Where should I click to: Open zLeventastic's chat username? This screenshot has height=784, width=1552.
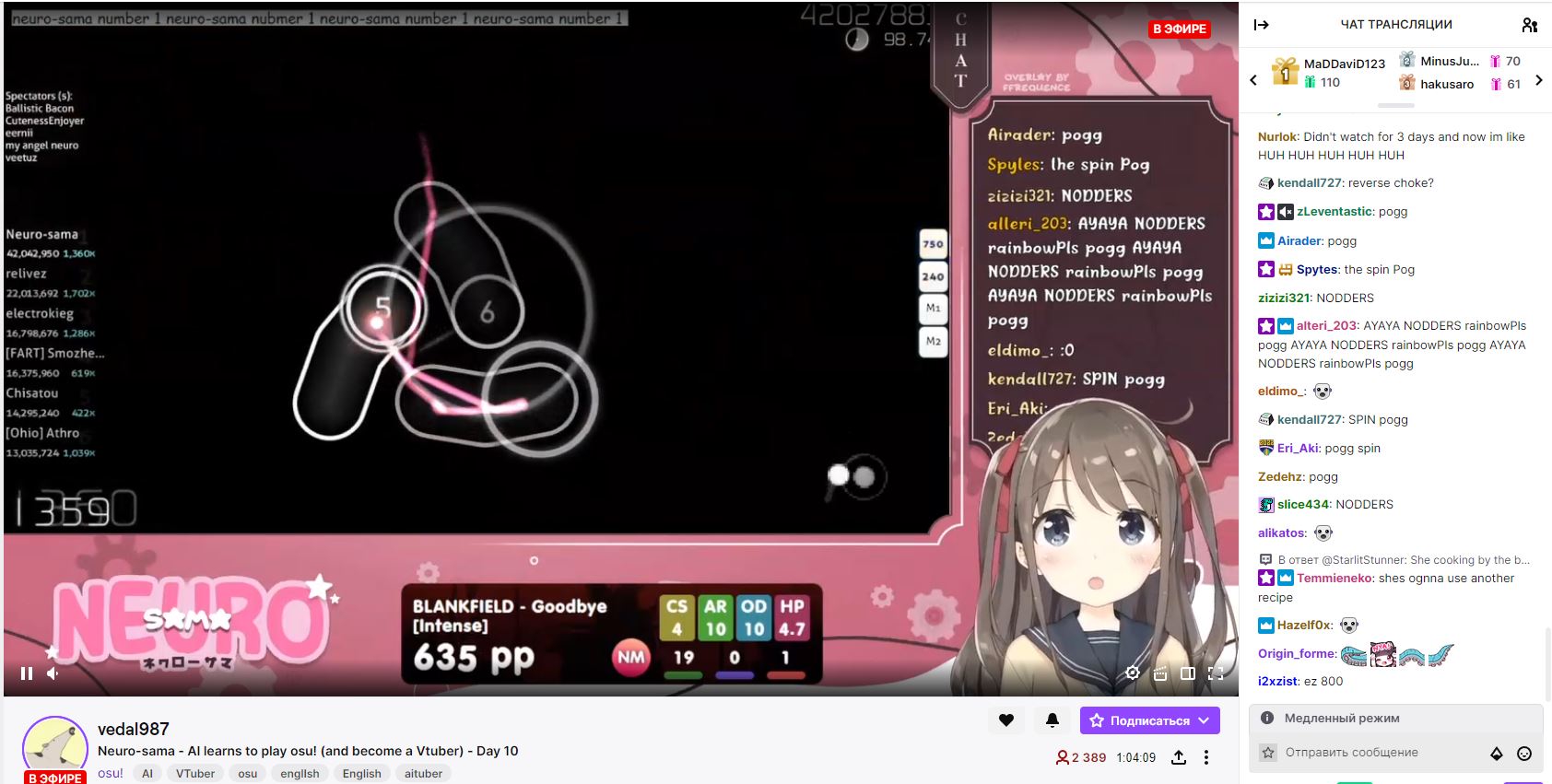click(x=1335, y=212)
